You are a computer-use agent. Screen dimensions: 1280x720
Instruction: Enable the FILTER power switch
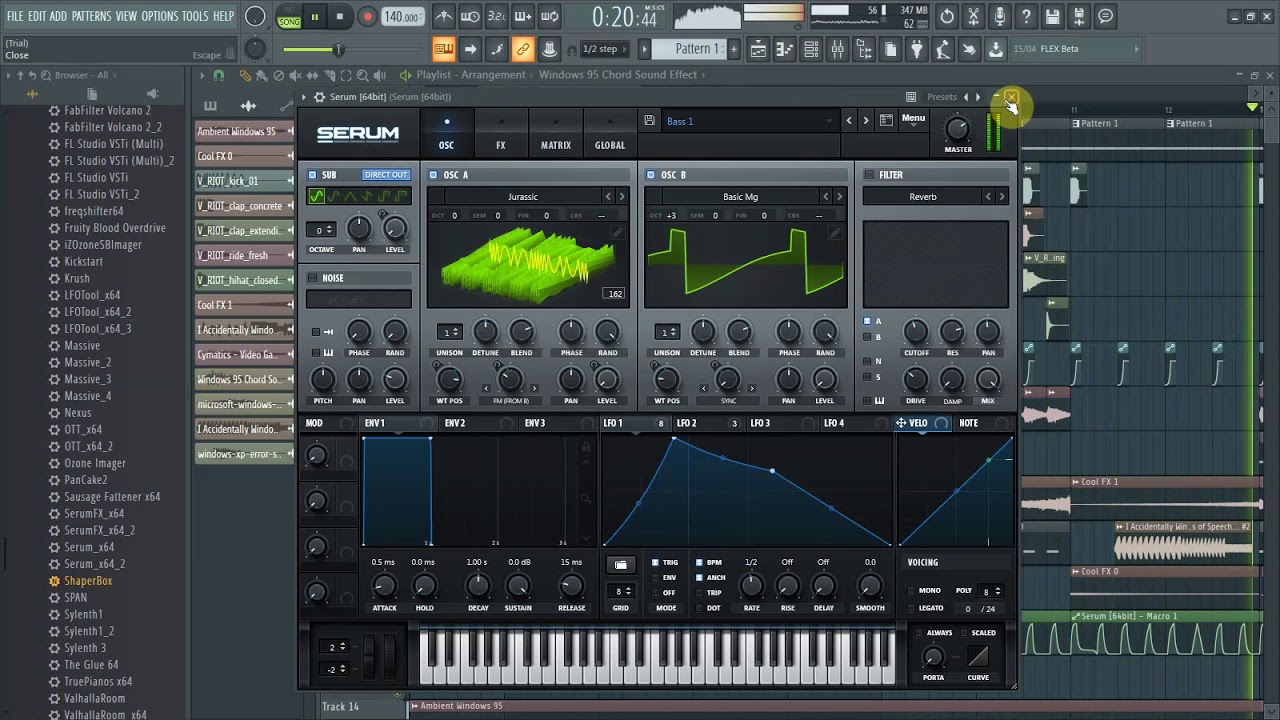(x=868, y=175)
